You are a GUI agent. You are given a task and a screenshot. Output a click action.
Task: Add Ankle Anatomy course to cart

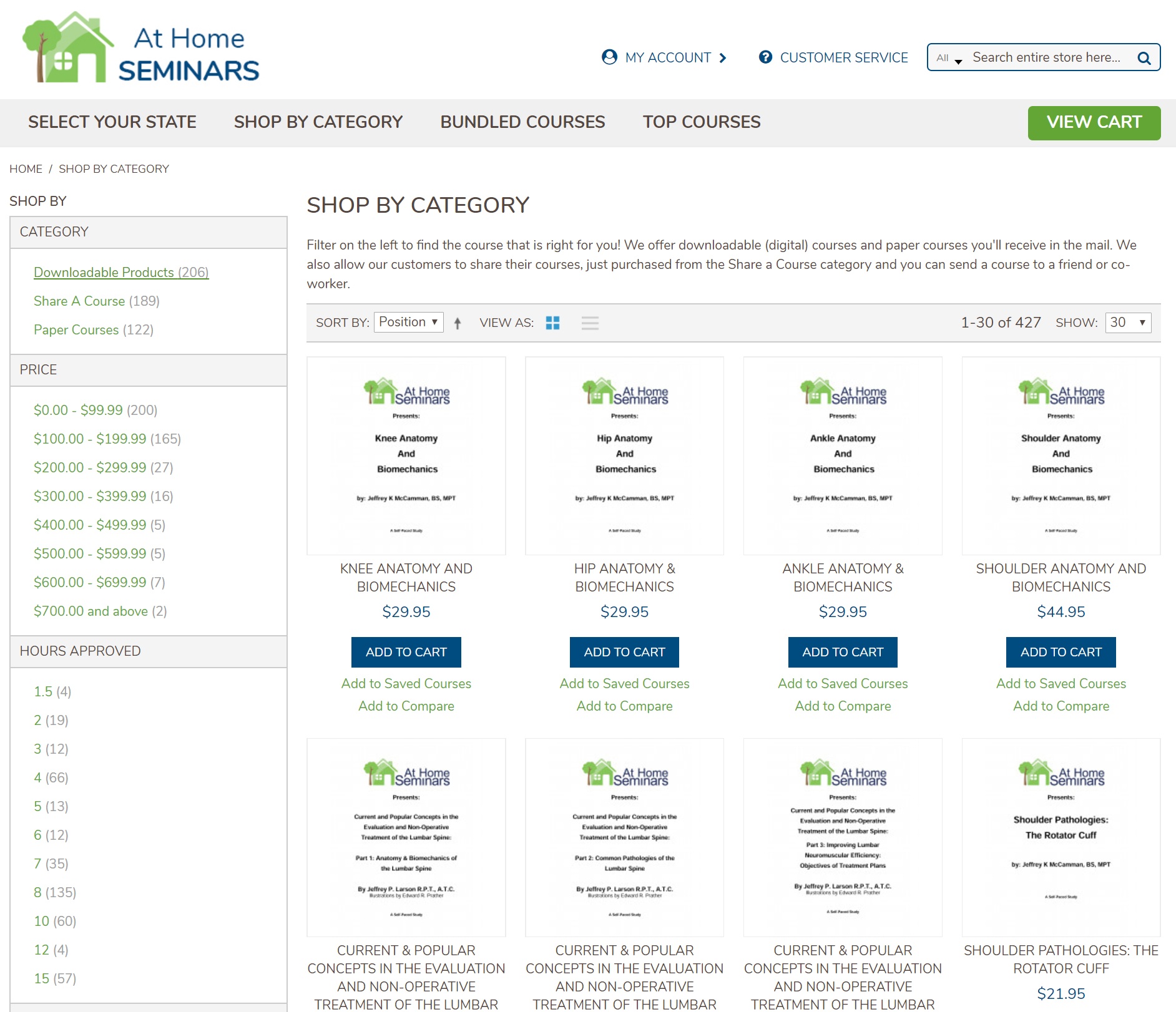click(843, 653)
